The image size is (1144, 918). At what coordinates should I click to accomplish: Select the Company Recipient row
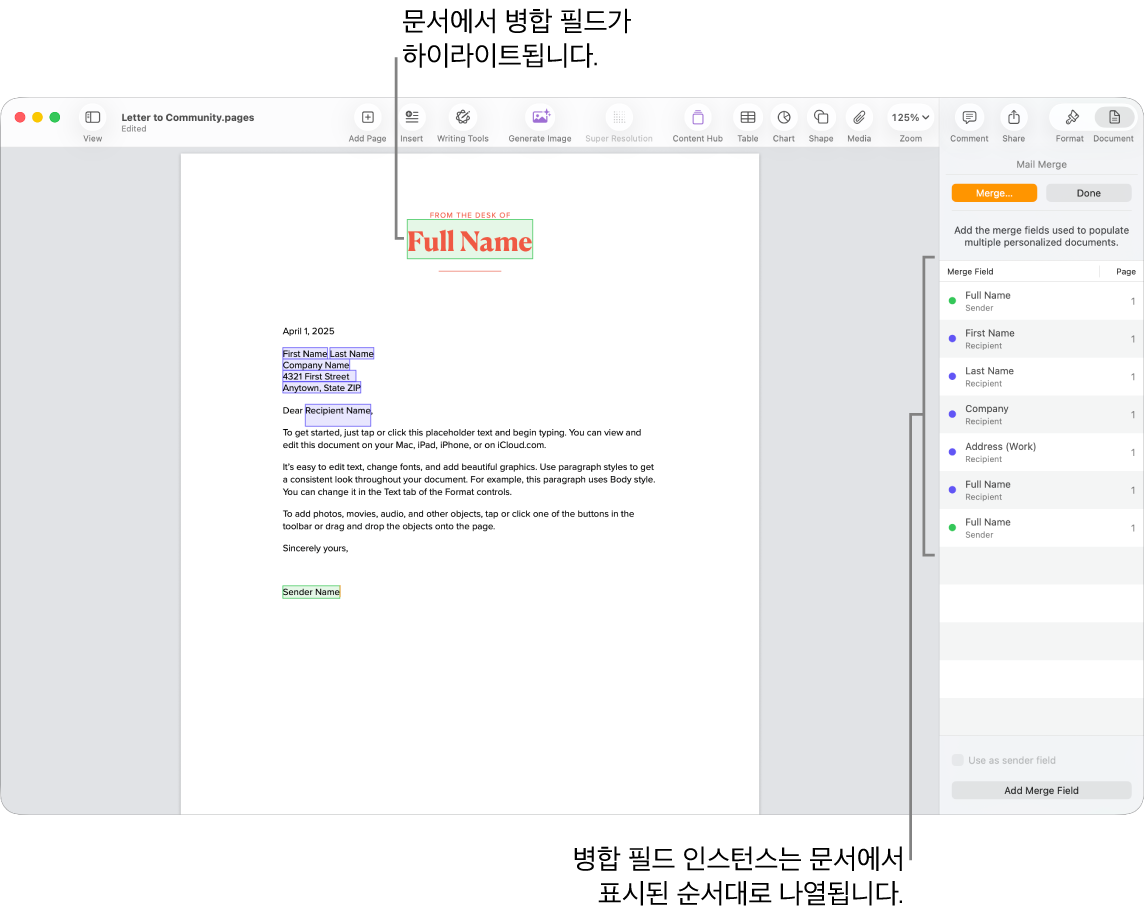(x=1041, y=414)
